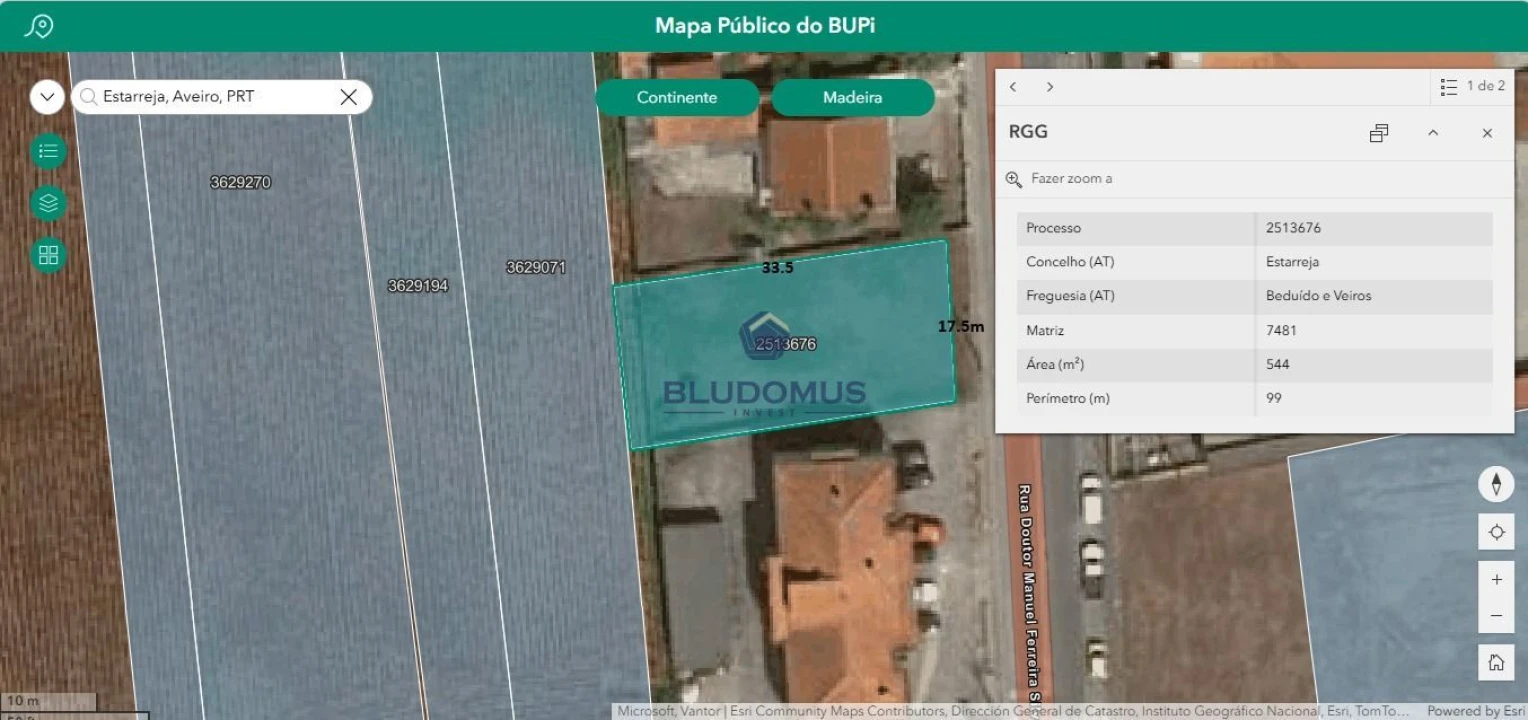Go to next feature in popup

(1050, 87)
